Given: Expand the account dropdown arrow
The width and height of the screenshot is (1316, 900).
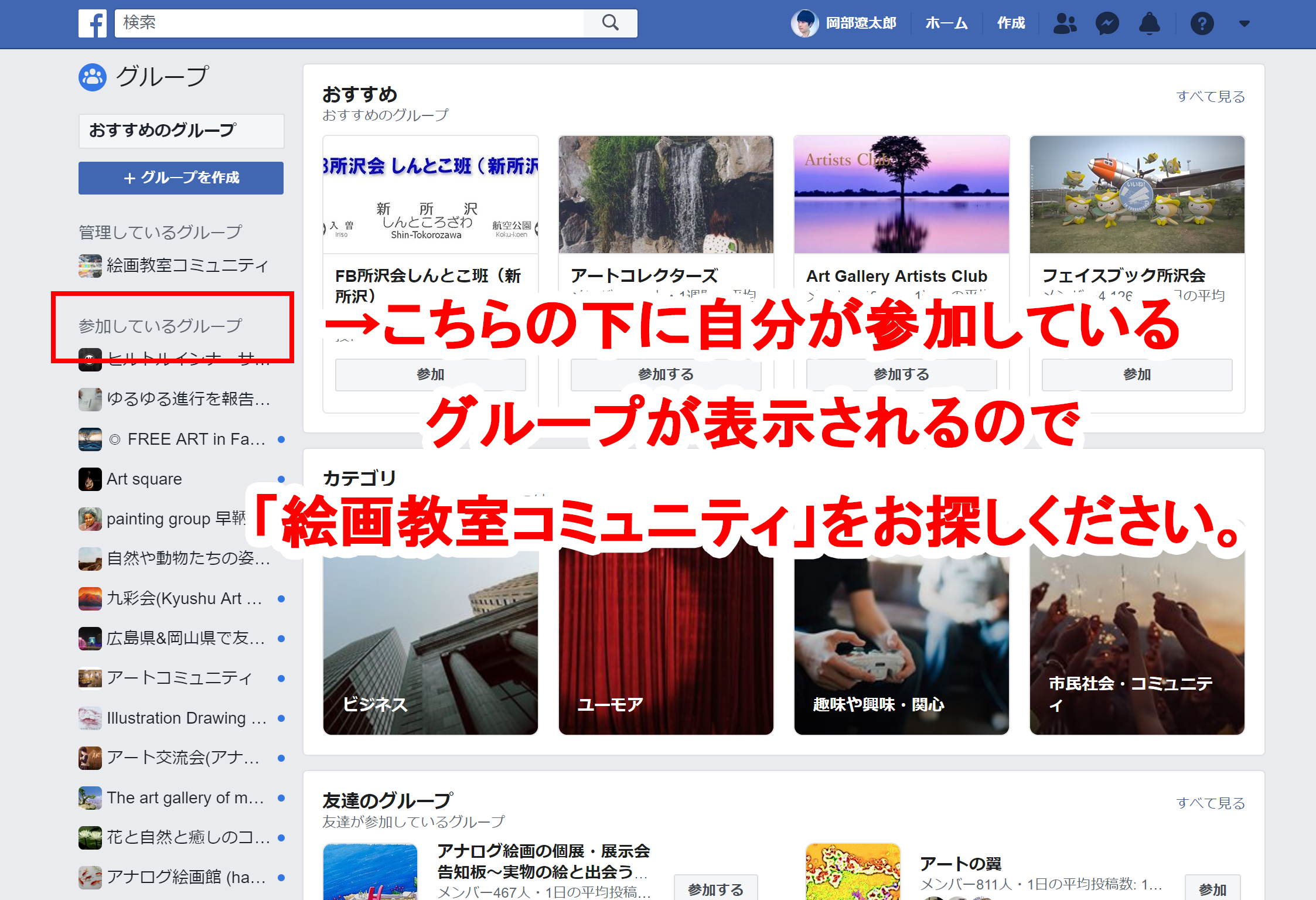Looking at the screenshot, I should point(1245,23).
